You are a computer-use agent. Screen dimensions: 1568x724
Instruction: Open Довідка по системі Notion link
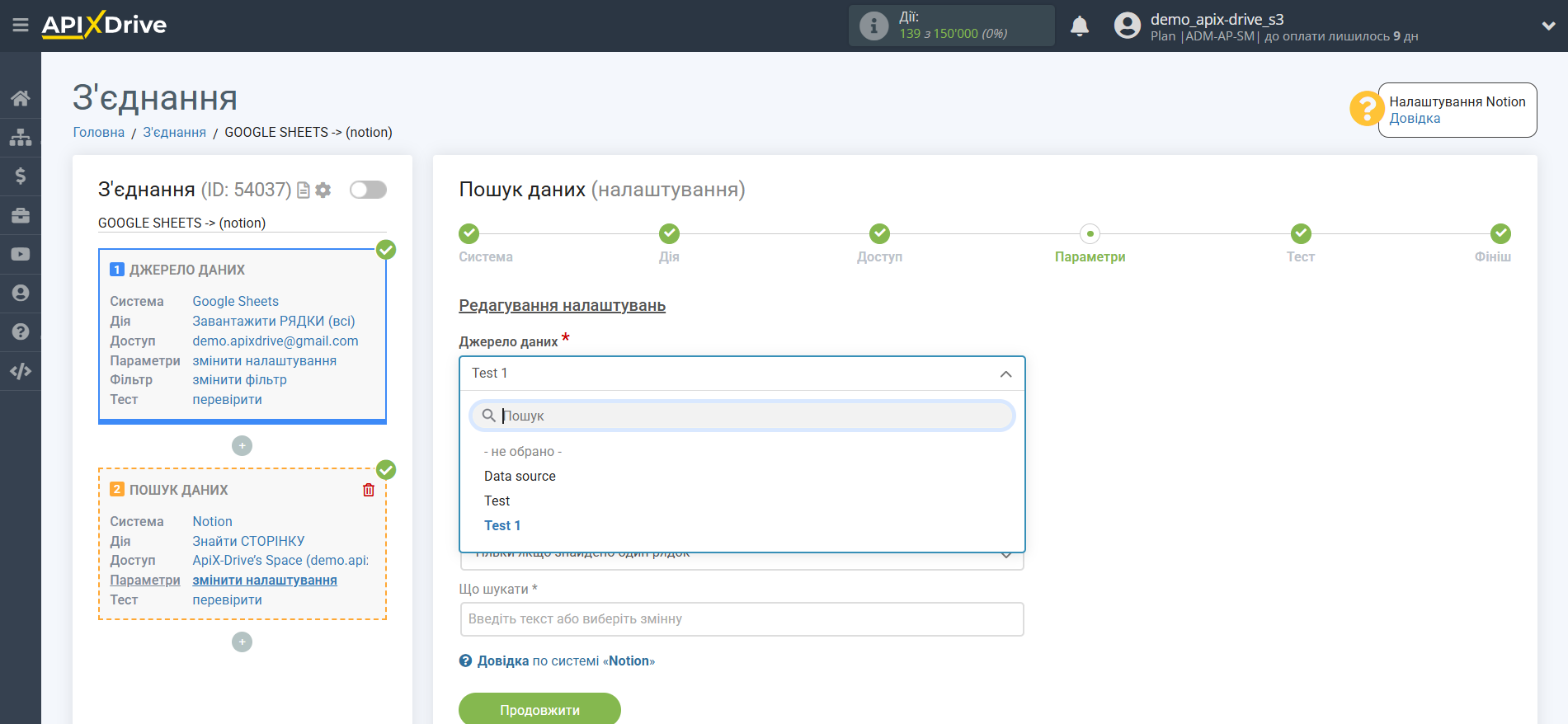pyautogui.click(x=566, y=661)
